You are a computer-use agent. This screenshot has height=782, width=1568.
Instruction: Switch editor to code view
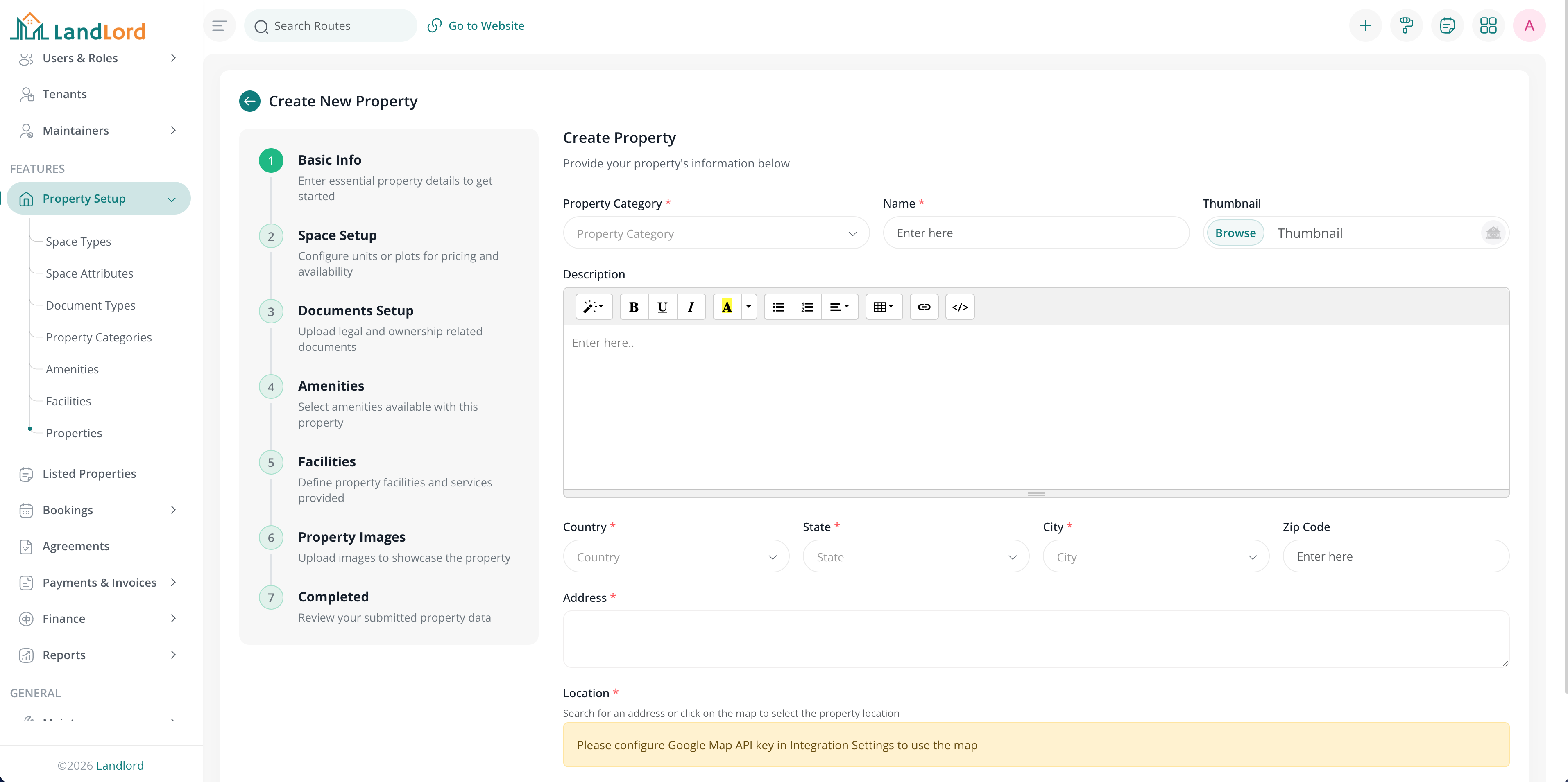pos(960,307)
